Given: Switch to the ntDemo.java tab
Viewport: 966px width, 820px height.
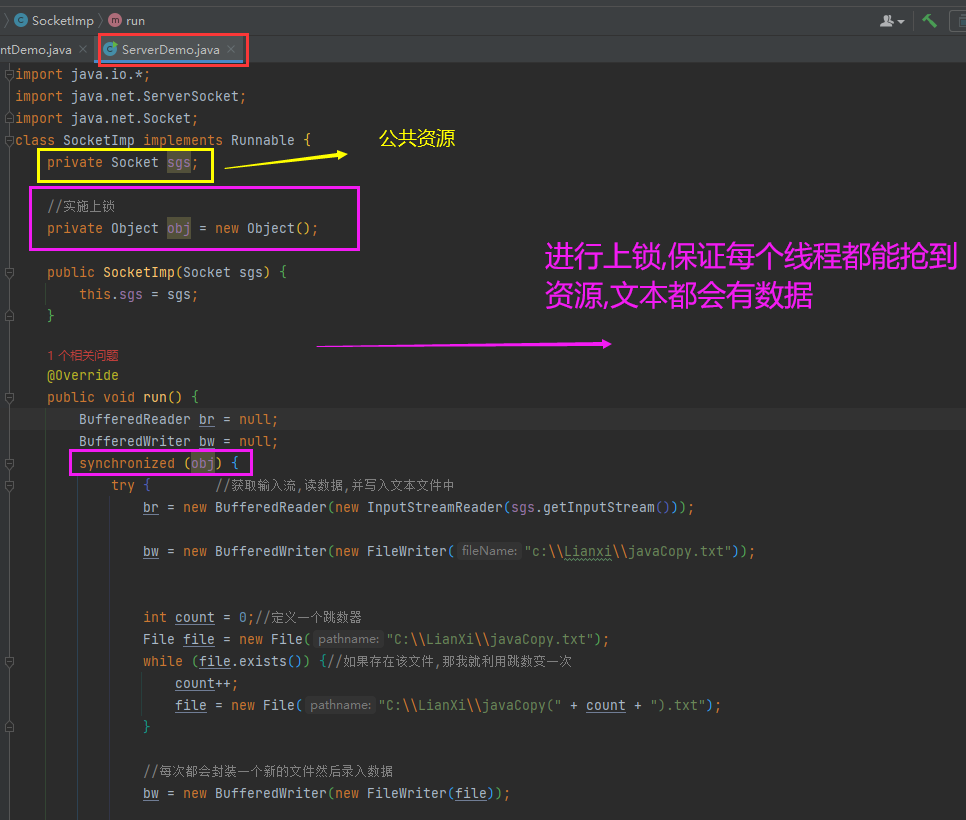Looking at the screenshot, I should point(36,50).
